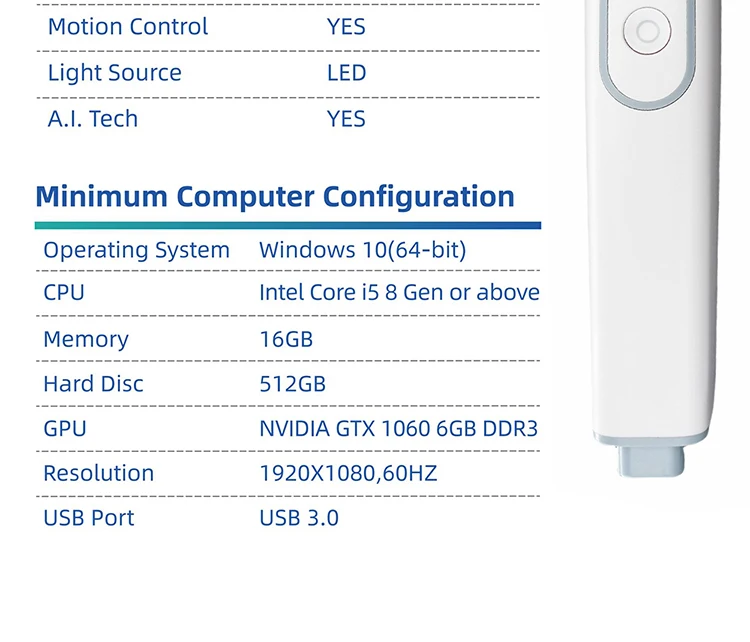The image size is (750, 642).
Task: Click the Hard Disc label
Action: click(x=93, y=384)
